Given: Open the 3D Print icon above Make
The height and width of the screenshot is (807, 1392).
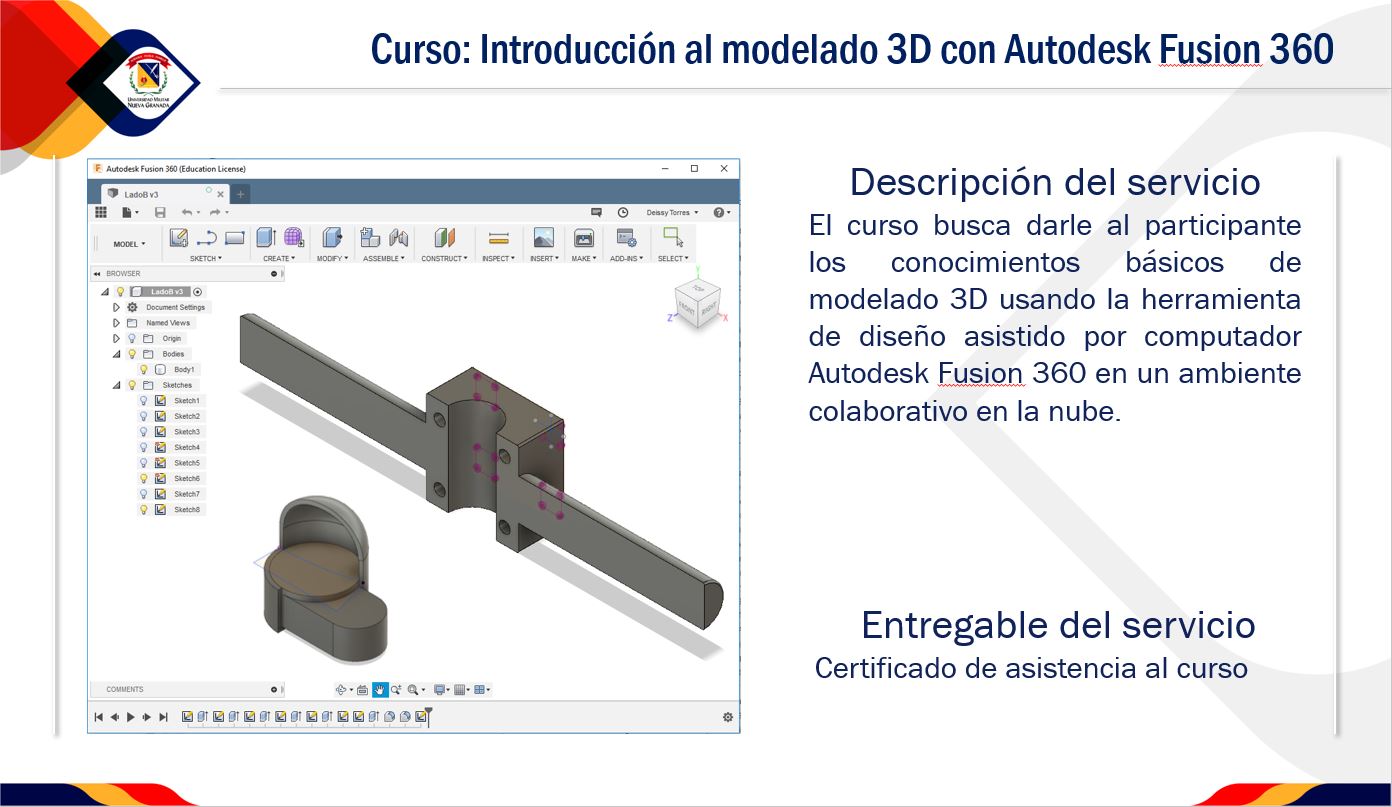Looking at the screenshot, I should pos(583,238).
